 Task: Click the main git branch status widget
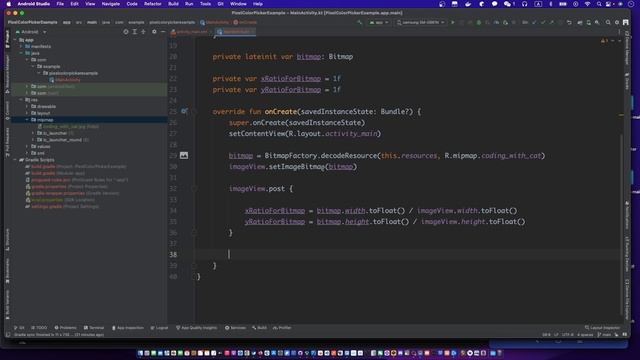604,335
